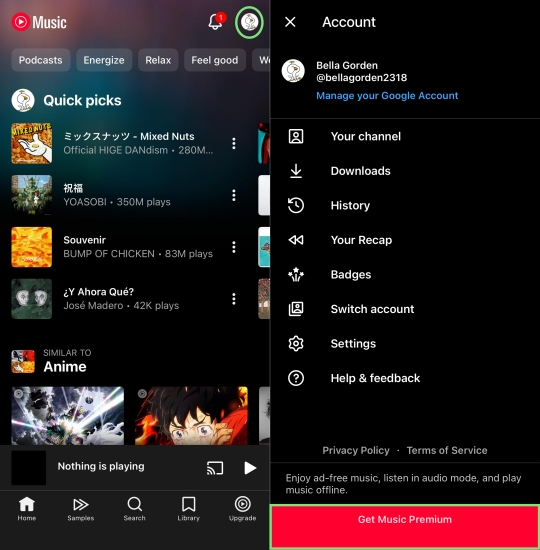Click the Your Recap rewind icon
The height and width of the screenshot is (550, 540).
pyautogui.click(x=296, y=240)
